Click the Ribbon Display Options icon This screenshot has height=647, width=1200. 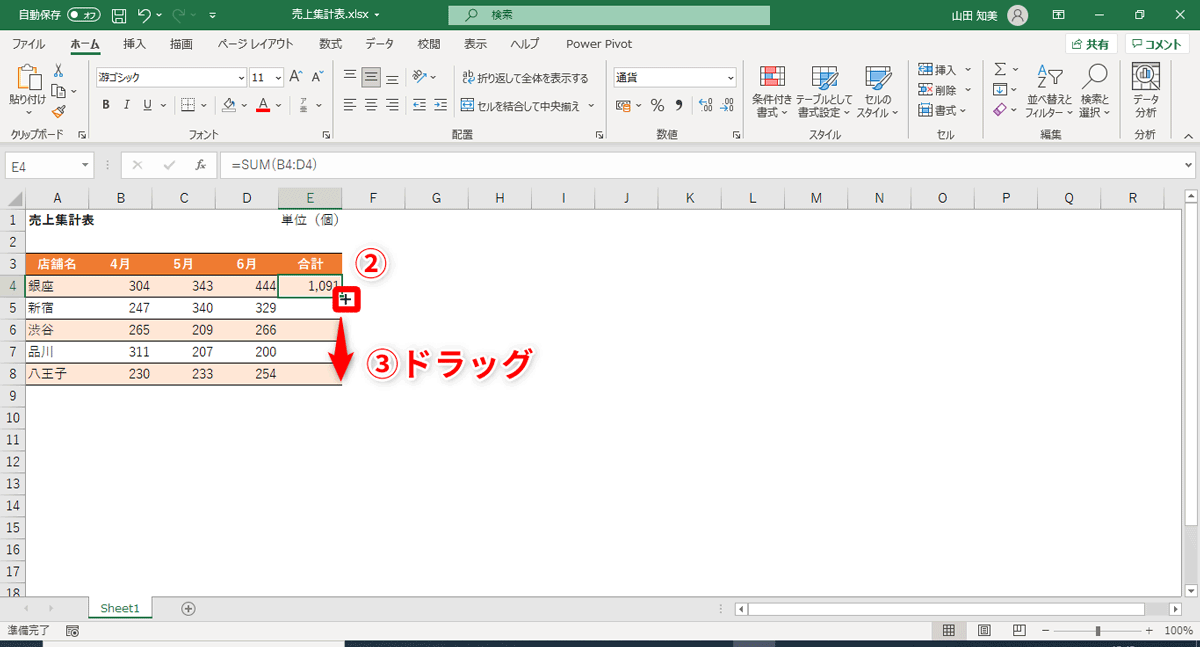point(1060,15)
